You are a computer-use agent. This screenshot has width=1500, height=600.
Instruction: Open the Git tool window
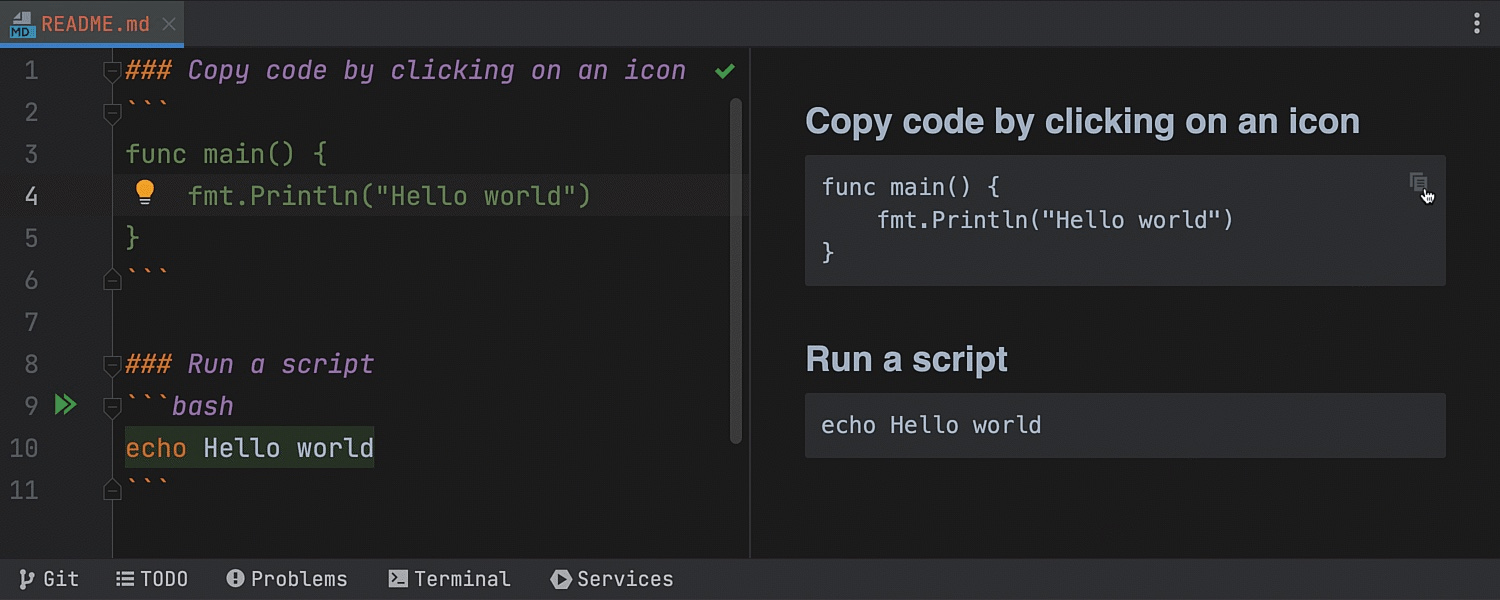point(49,579)
